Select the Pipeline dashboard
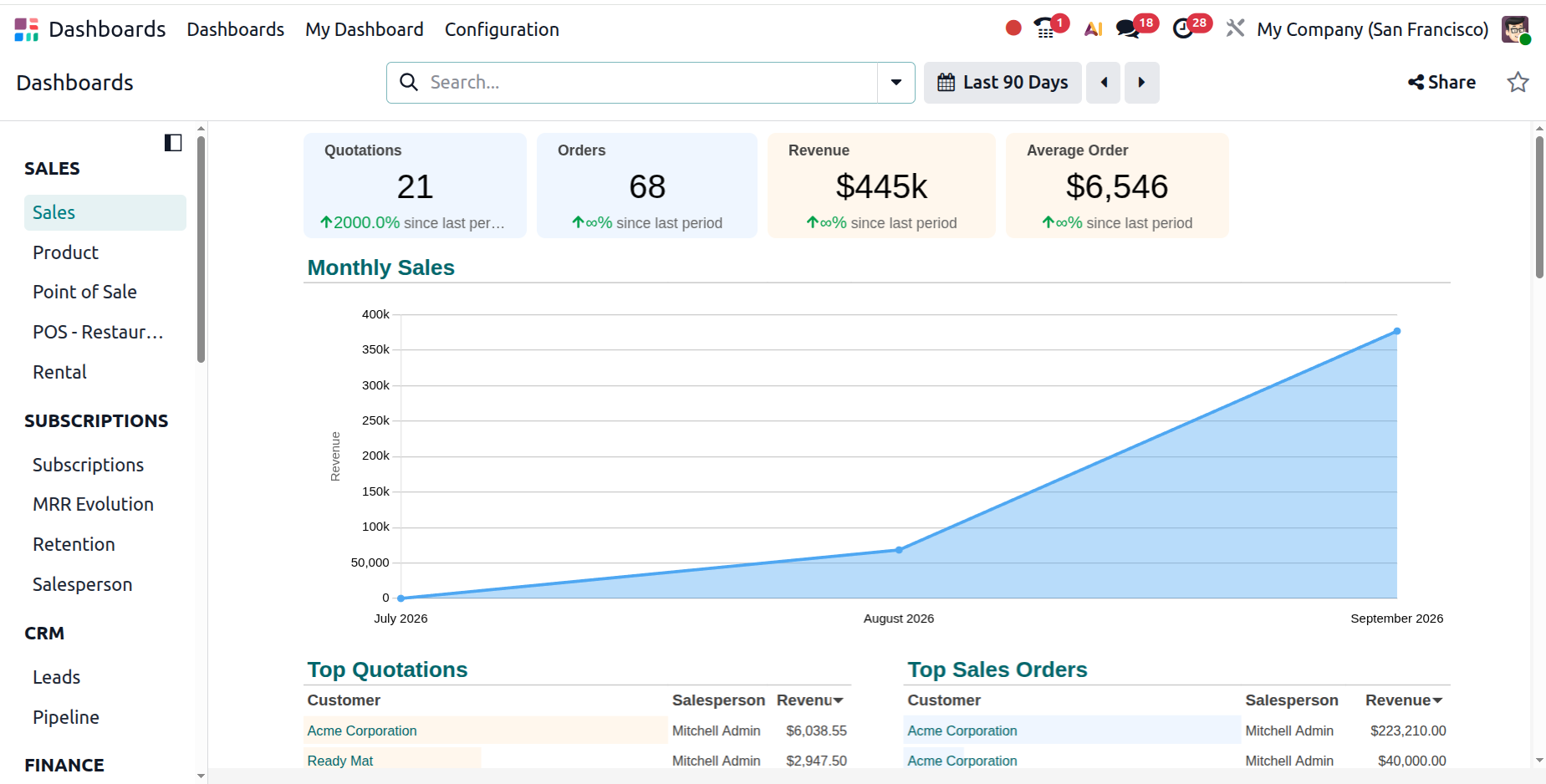1546x784 pixels. 105,717
